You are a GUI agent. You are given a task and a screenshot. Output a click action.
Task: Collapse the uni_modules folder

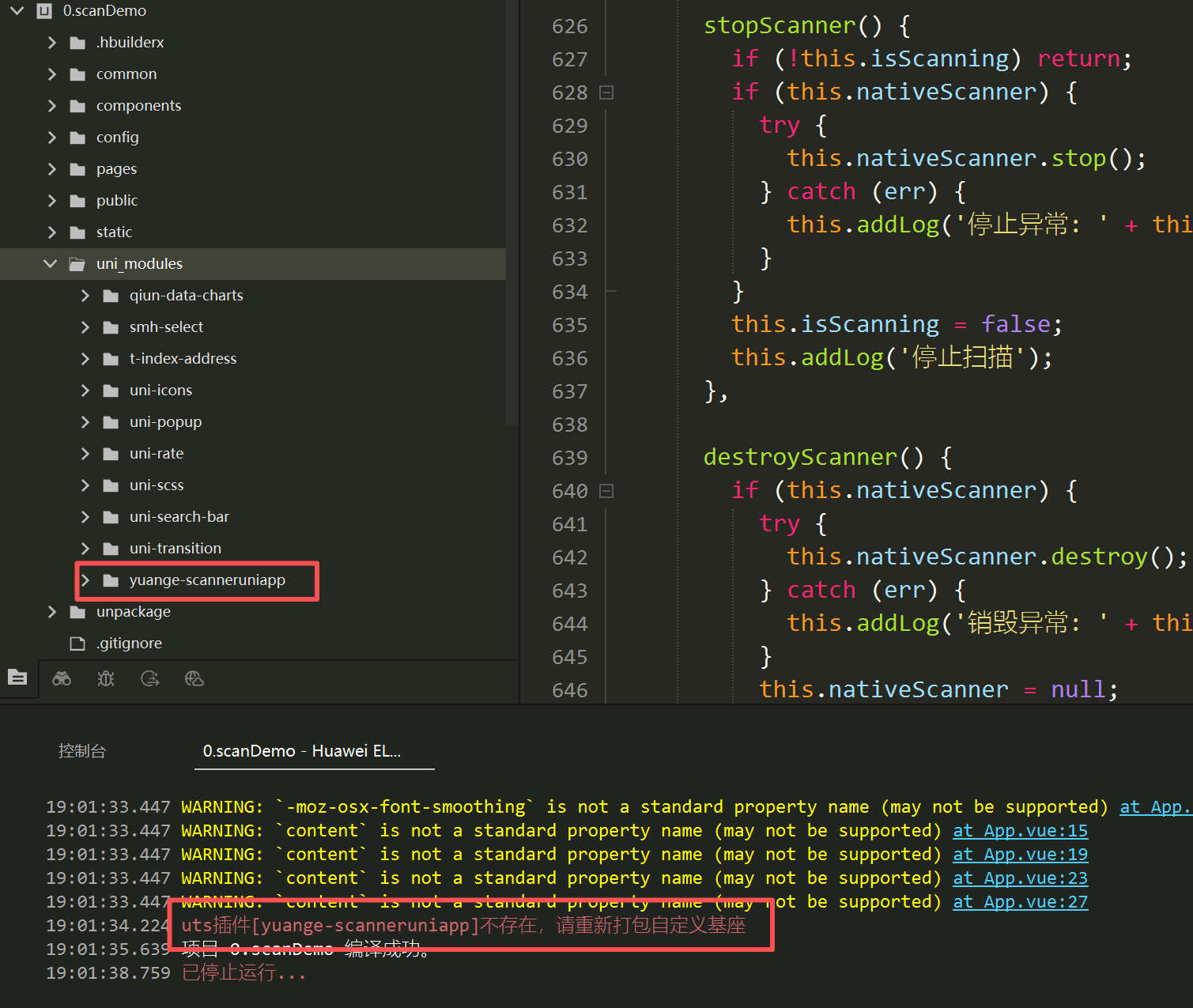(x=51, y=263)
